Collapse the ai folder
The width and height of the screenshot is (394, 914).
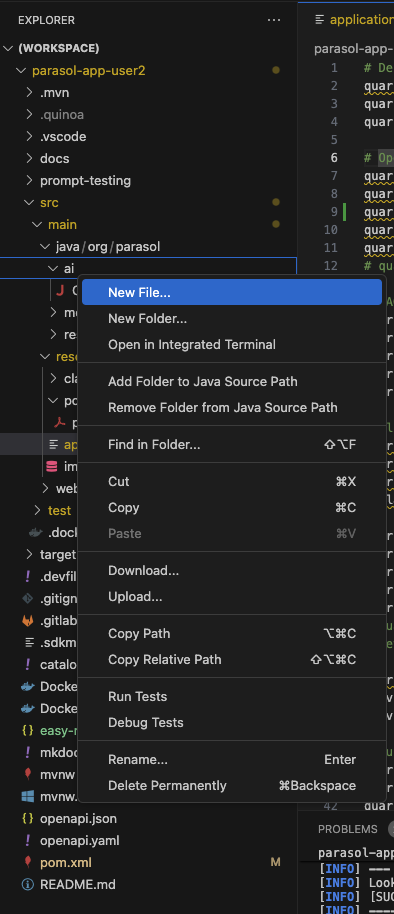[x=54, y=269]
